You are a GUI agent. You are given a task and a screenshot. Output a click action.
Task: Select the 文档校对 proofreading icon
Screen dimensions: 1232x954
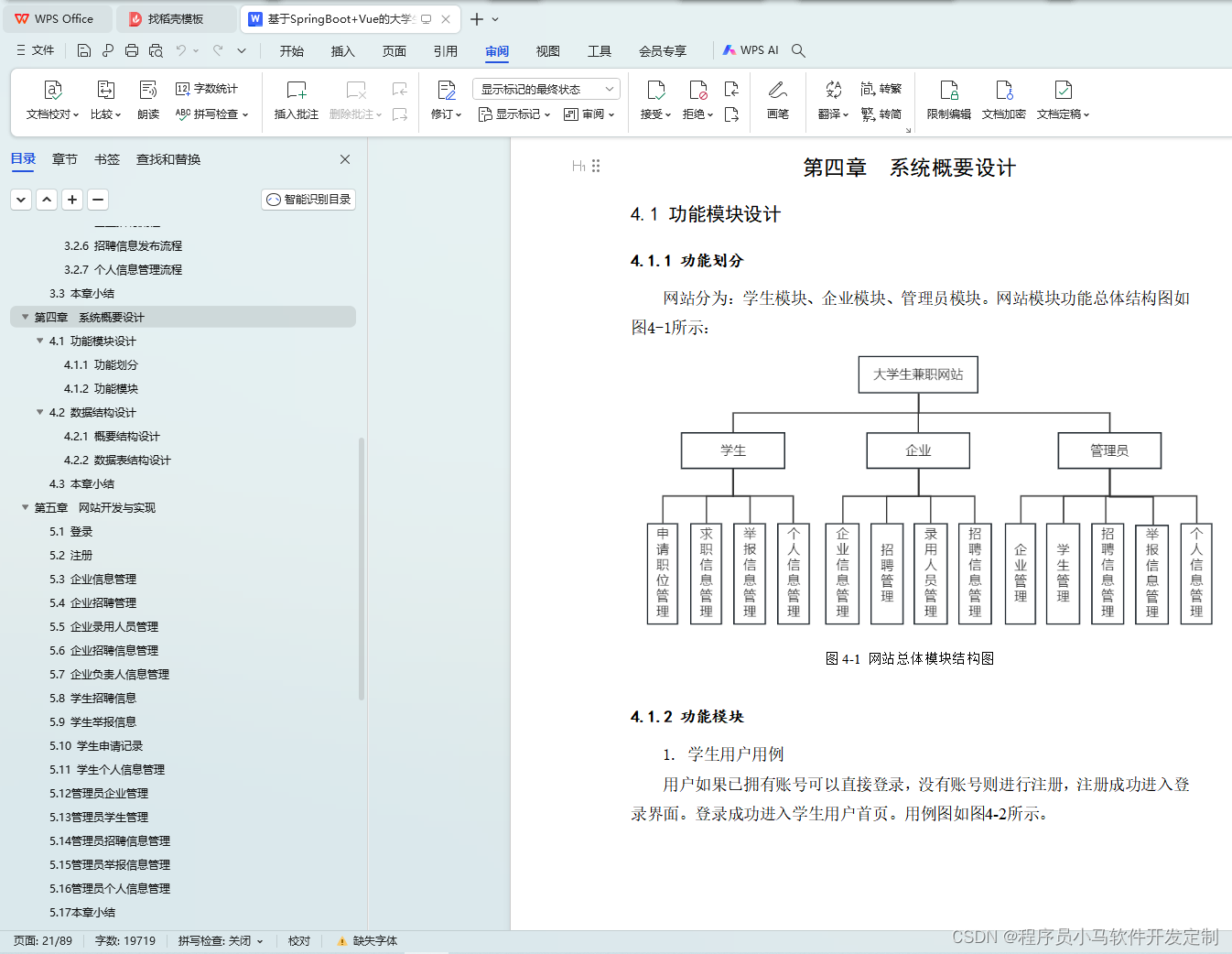pyautogui.click(x=52, y=99)
